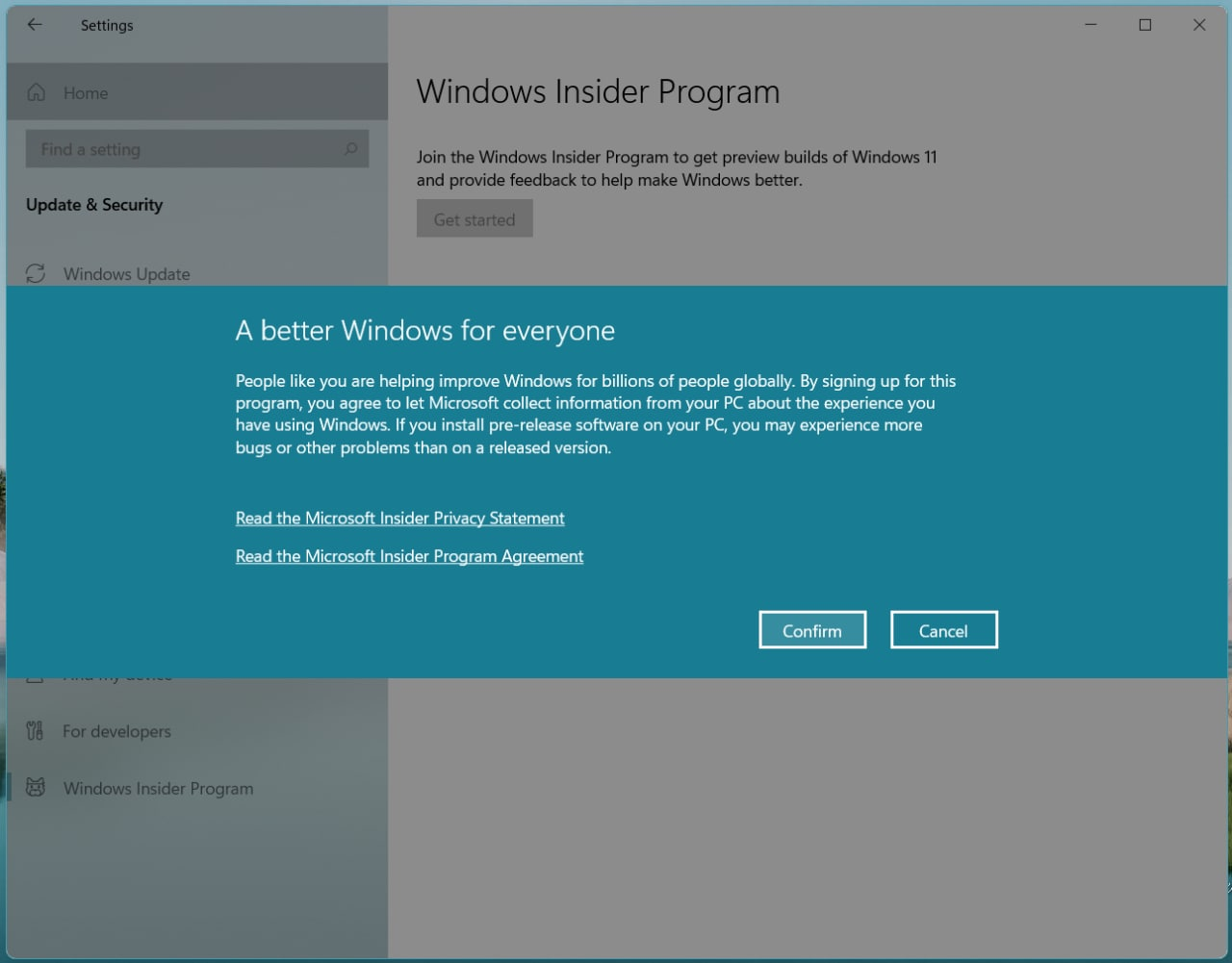Click the magnifier icon in search box
Screen dimensions: 1232x963
[x=350, y=149]
